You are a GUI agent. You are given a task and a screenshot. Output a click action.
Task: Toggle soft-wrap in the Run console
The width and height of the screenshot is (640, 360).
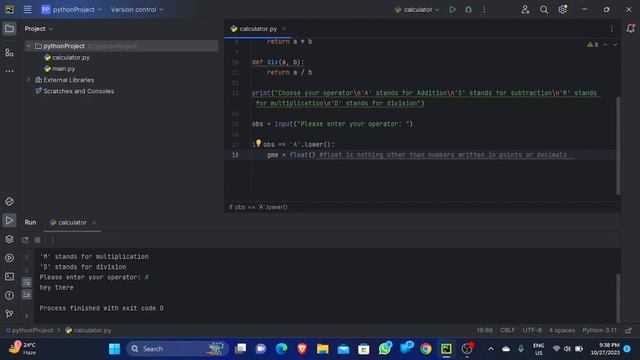point(27,282)
